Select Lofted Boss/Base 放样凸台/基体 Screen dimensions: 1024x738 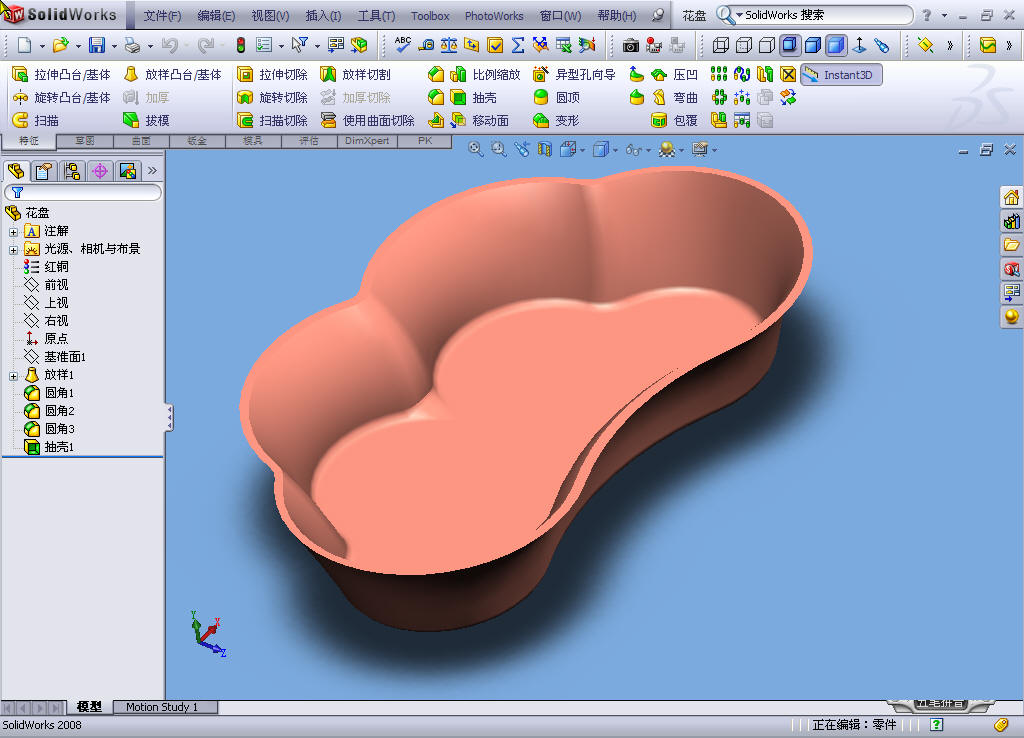pyautogui.click(x=172, y=74)
